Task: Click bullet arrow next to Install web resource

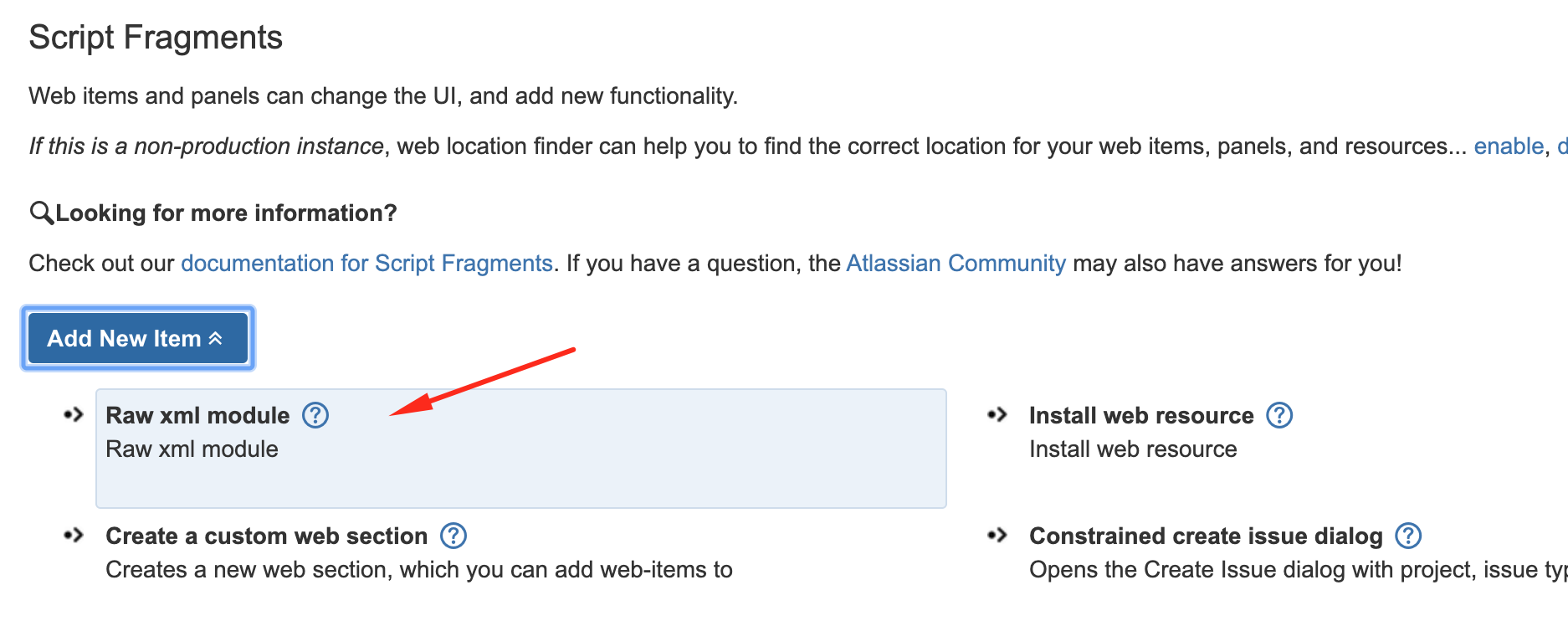Action: coord(997,414)
